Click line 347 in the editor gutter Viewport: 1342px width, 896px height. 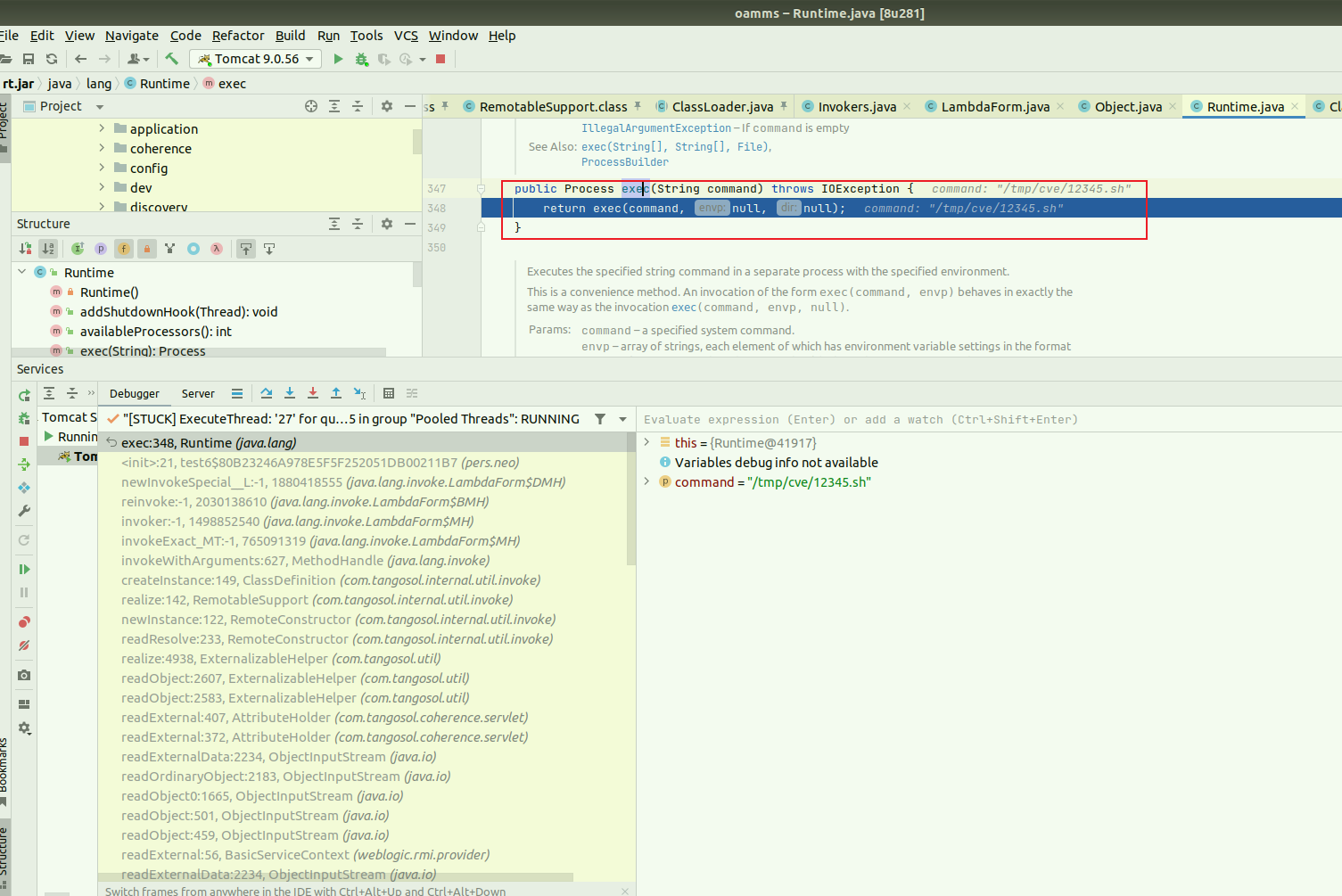436,189
